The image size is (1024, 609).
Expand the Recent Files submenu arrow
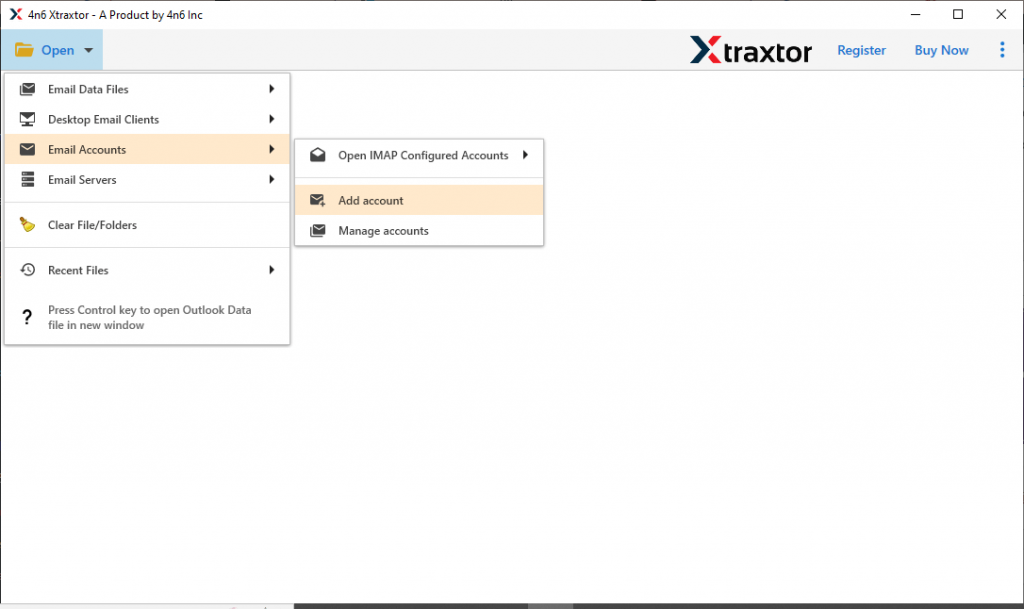pyautogui.click(x=272, y=270)
